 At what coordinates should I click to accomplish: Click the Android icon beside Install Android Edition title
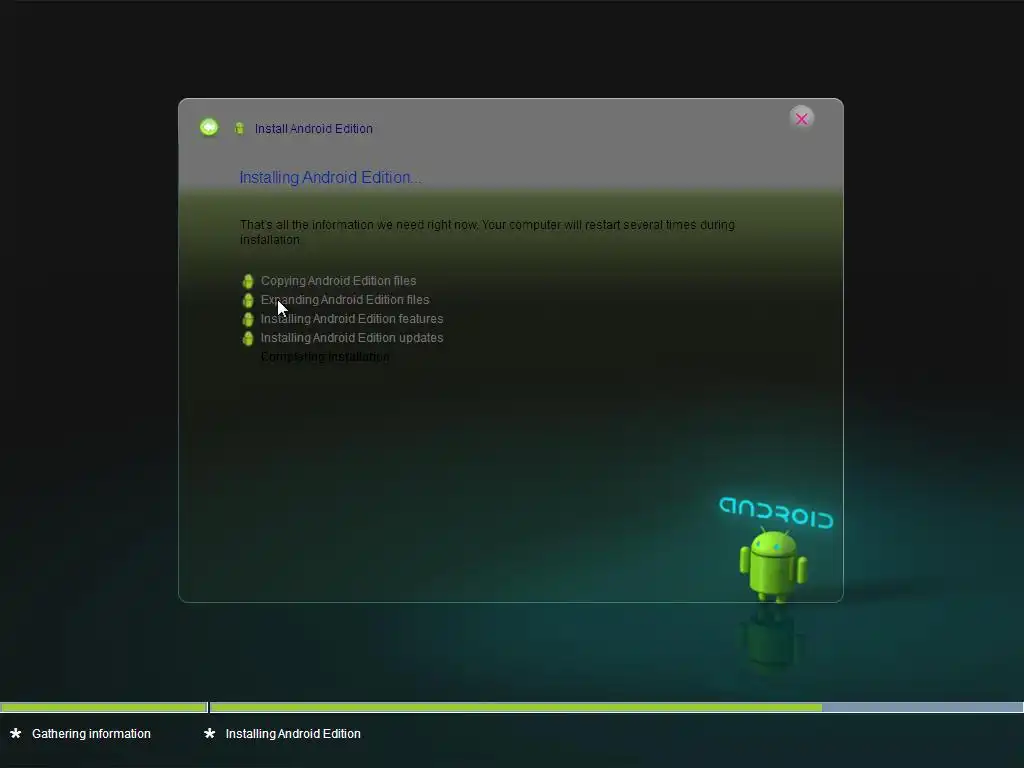(x=239, y=129)
